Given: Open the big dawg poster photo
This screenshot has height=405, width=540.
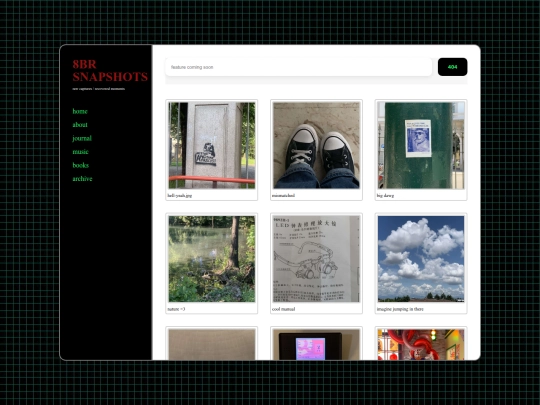Looking at the screenshot, I should coord(421,145).
